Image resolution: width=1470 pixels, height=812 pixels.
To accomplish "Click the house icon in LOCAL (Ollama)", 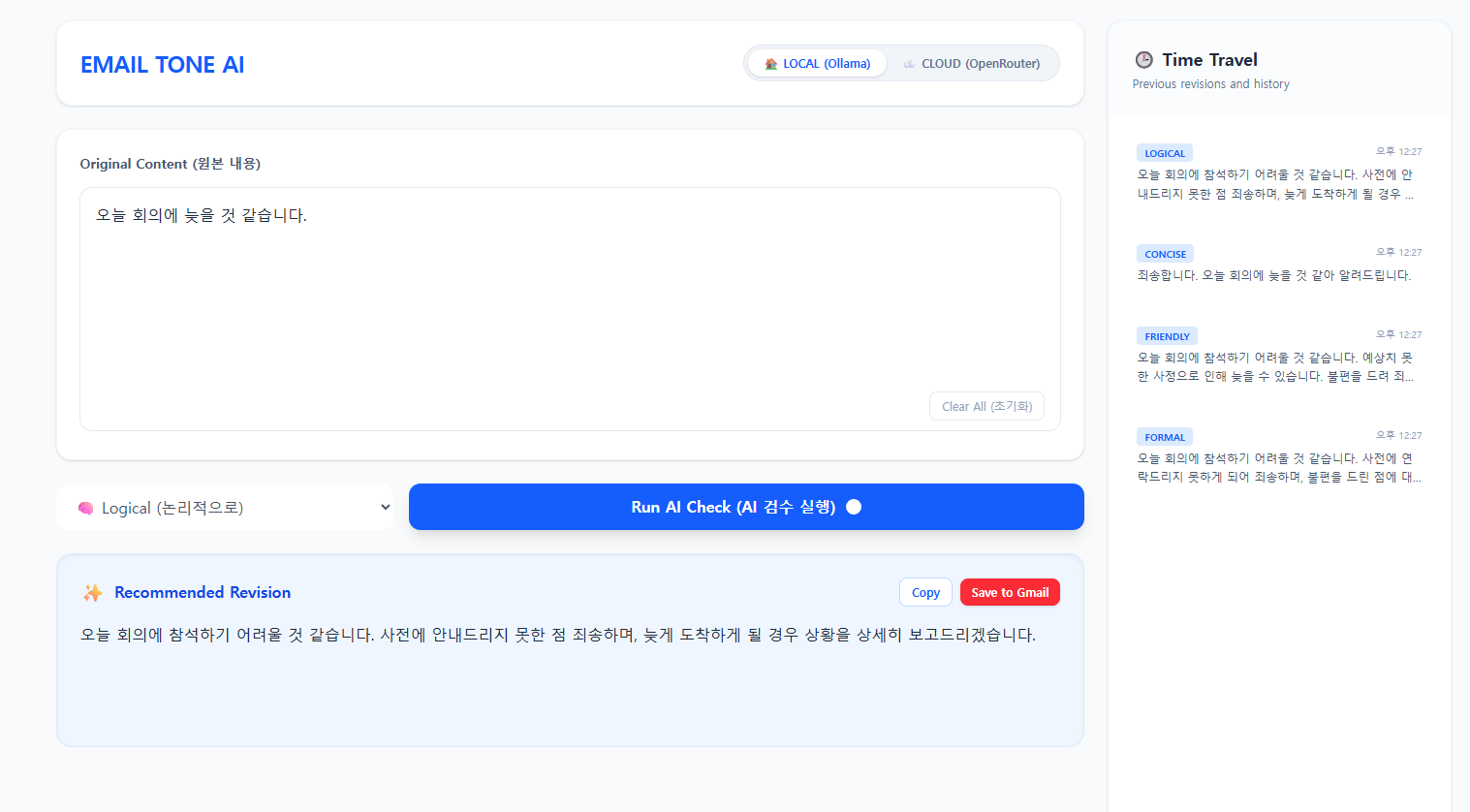I will pos(771,64).
